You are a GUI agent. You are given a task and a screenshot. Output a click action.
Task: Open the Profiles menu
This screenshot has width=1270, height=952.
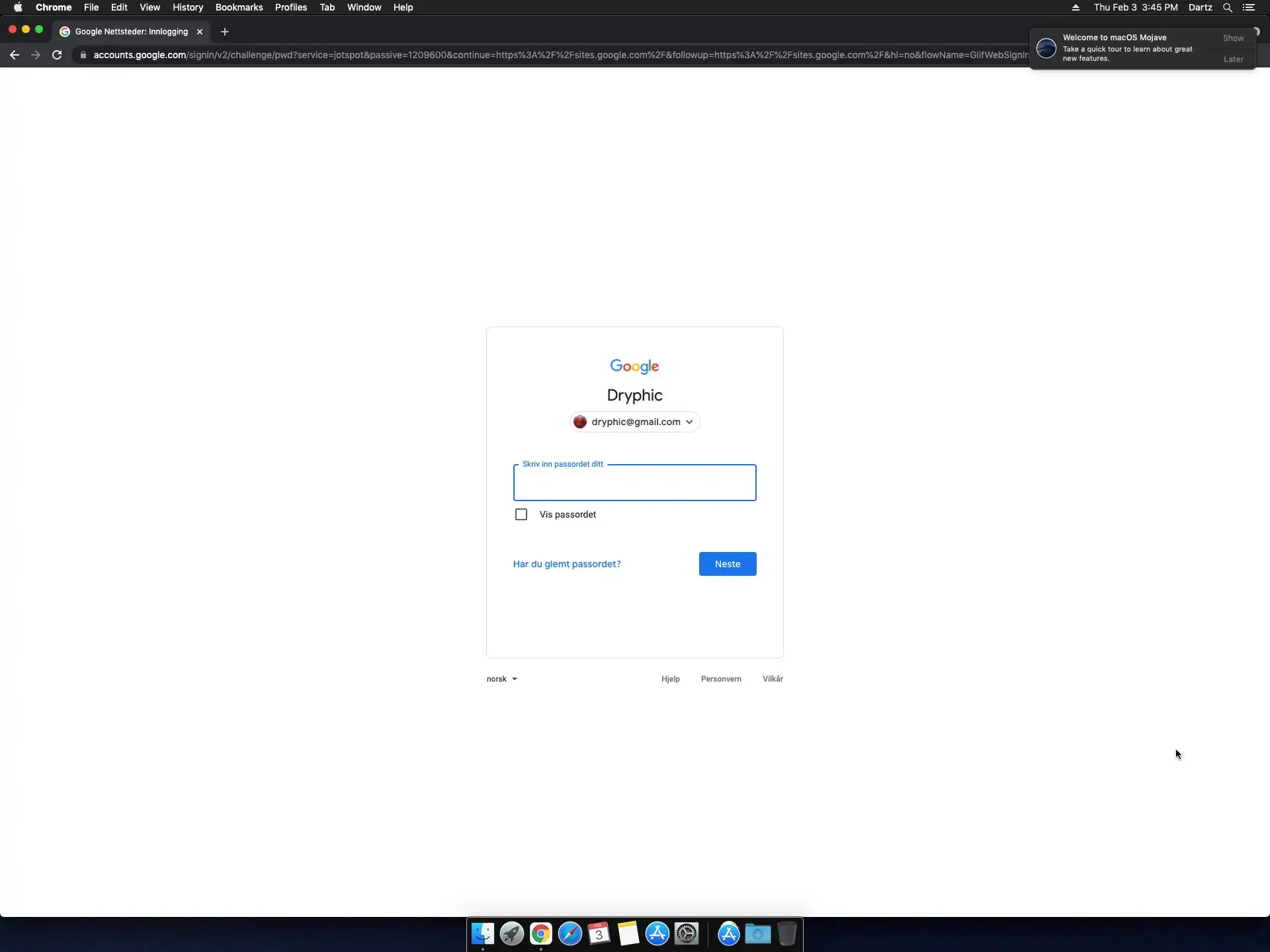tap(290, 7)
